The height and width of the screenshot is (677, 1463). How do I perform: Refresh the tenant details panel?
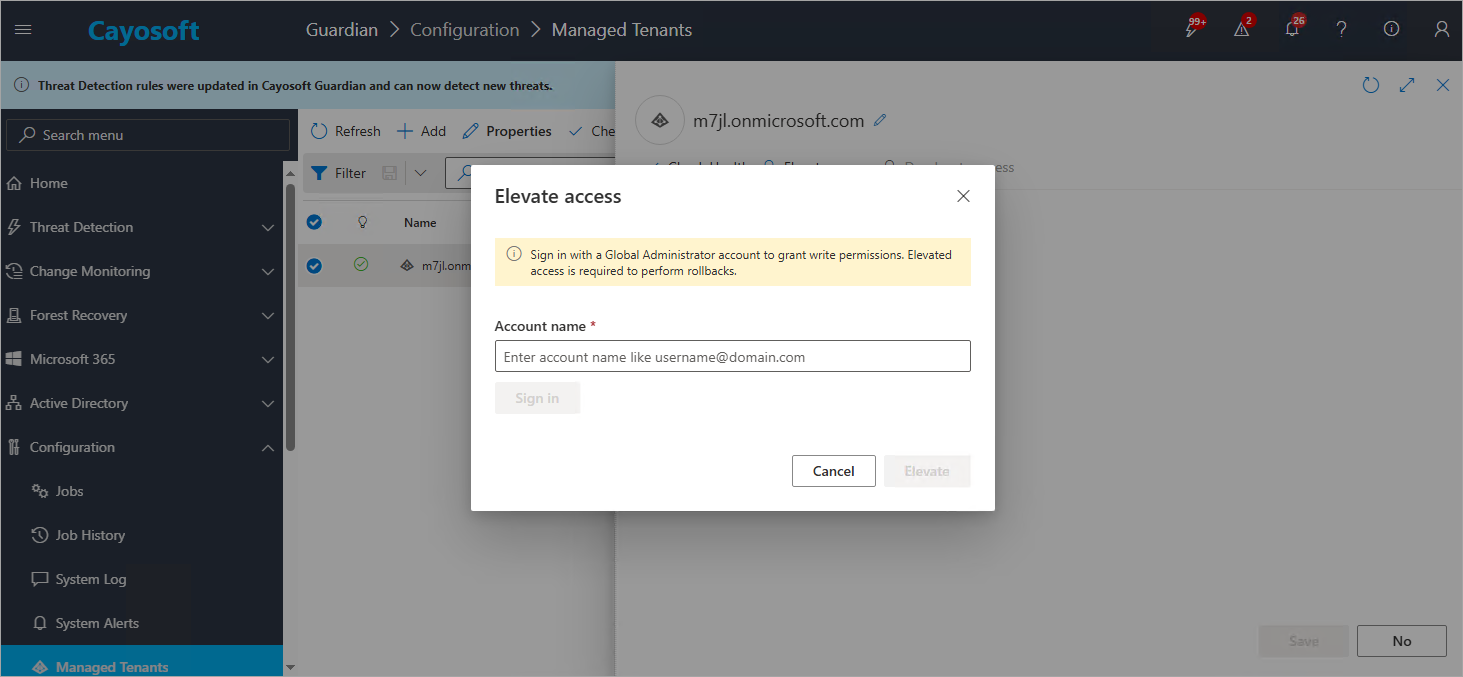[x=1371, y=86]
